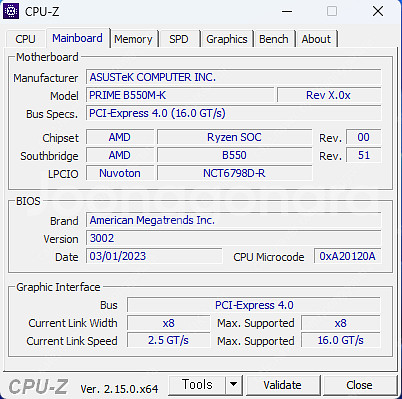This screenshot has width=402, height=399.
Task: Click the BIOS Version field 3002
Action: click(x=234, y=238)
